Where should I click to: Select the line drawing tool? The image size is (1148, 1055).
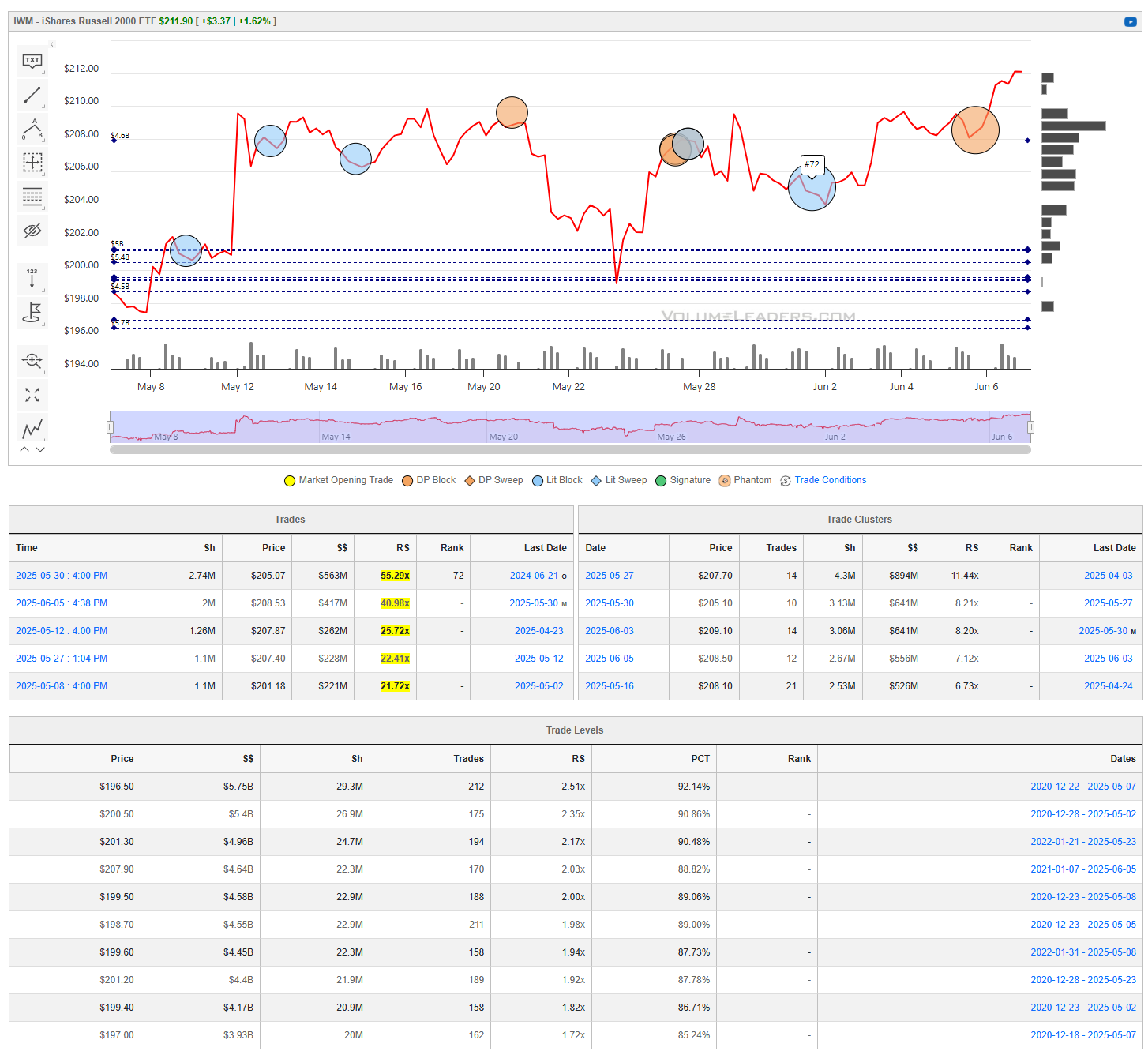pos(32,95)
